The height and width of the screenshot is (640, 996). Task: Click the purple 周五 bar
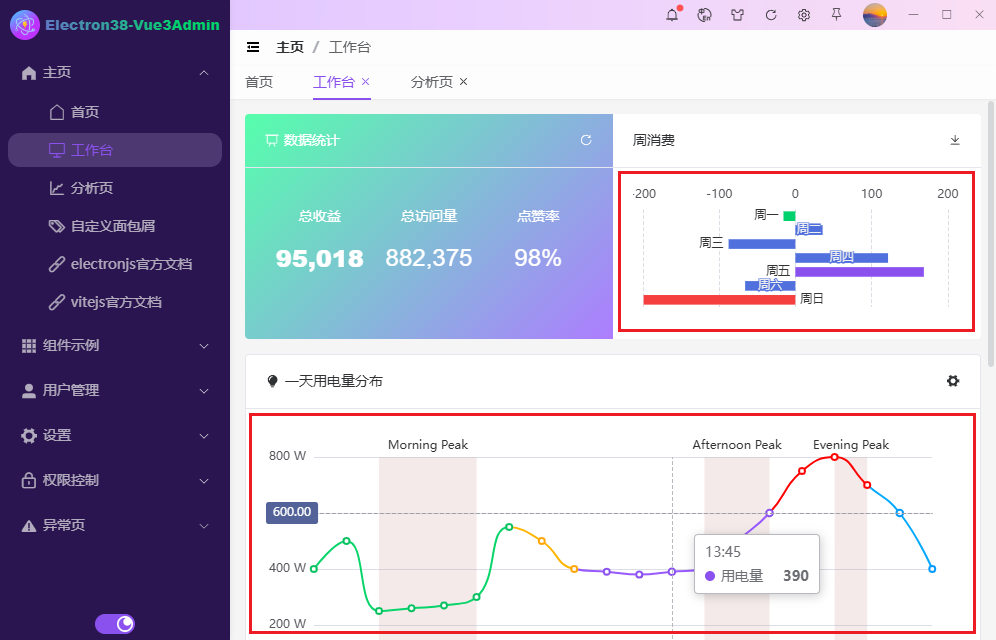tap(859, 272)
